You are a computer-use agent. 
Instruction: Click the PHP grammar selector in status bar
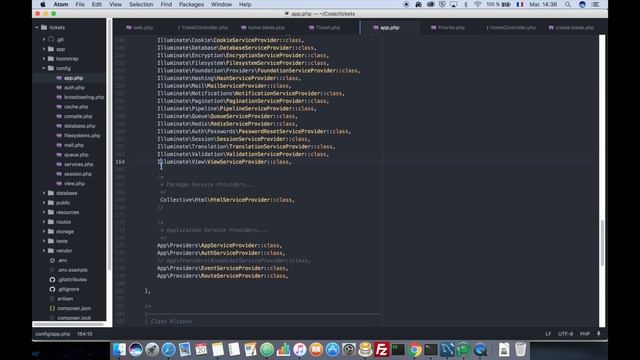coord(584,334)
